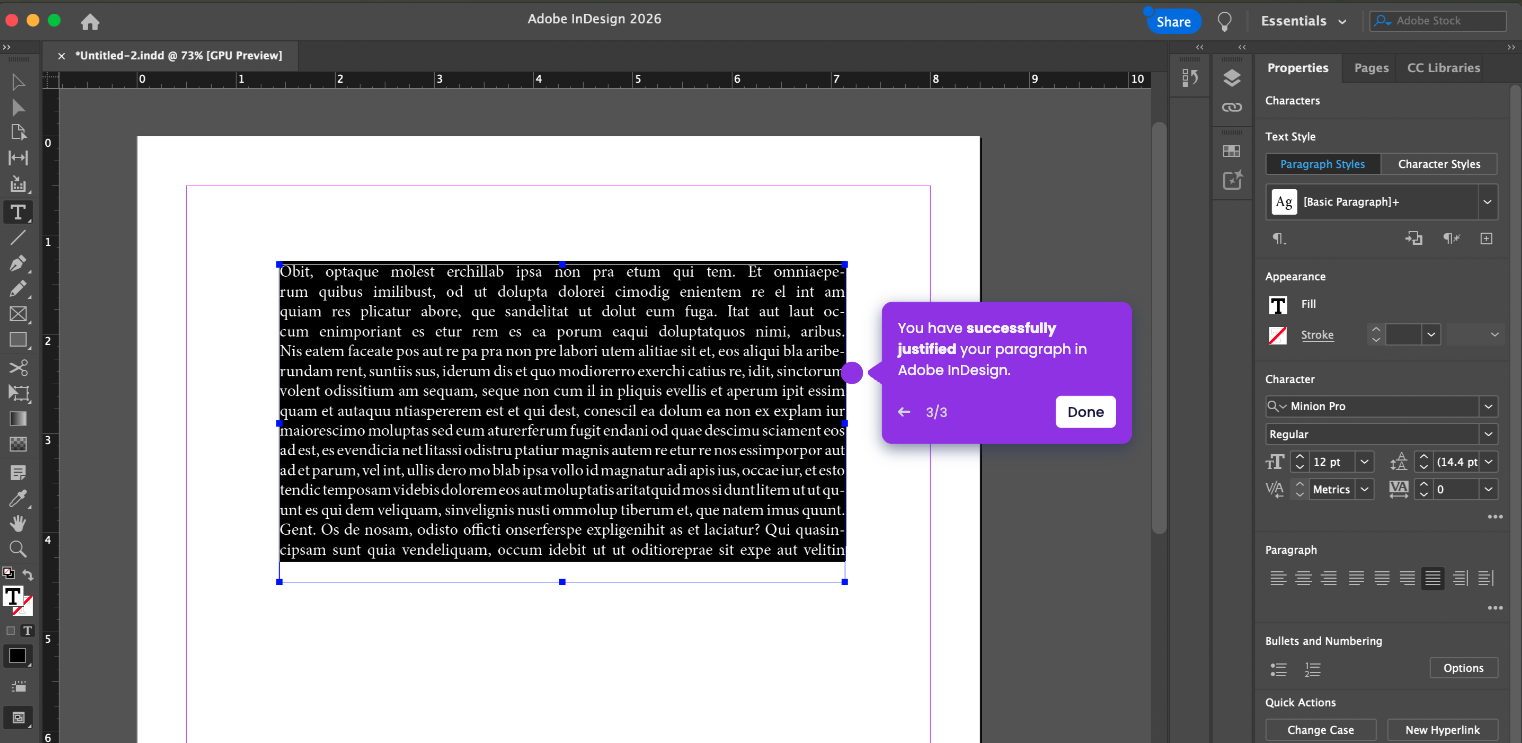Select the Direct Selection tool
The height and width of the screenshot is (743, 1522).
[18, 108]
